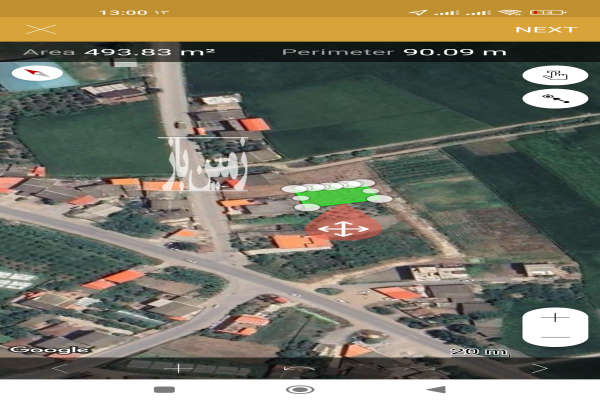Image resolution: width=600 pixels, height=400 pixels.
Task: Open Android recent apps square button
Action: pyautogui.click(x=164, y=389)
